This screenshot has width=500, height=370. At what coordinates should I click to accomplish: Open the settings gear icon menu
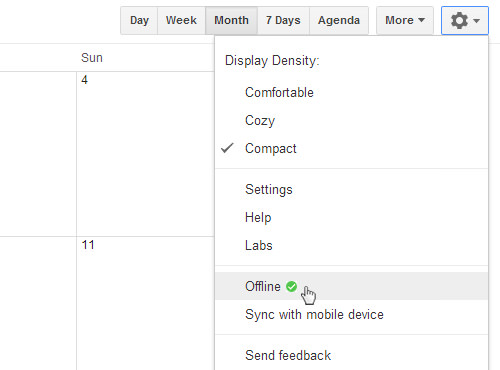click(x=465, y=20)
